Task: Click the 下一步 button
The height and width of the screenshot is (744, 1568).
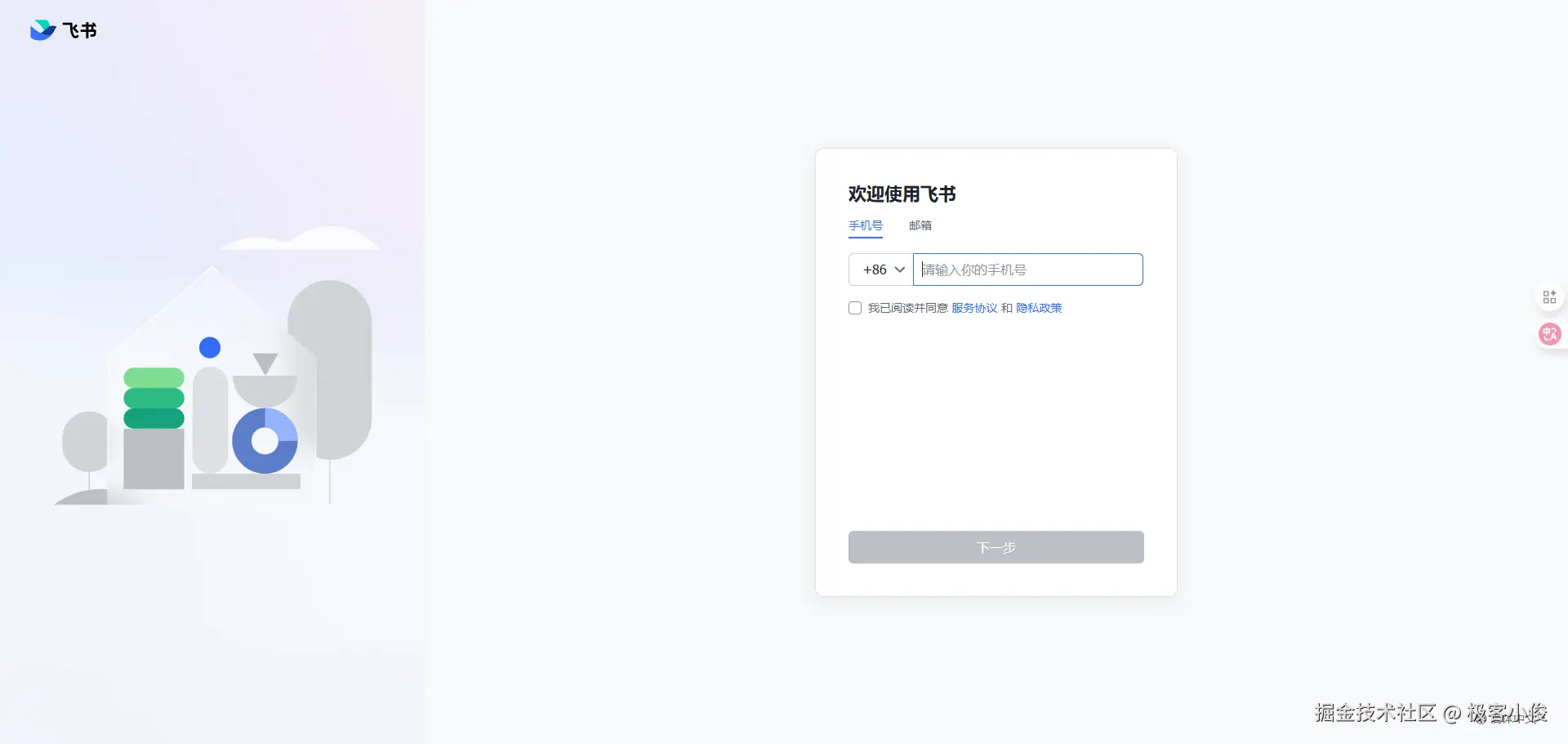Action: 996,547
